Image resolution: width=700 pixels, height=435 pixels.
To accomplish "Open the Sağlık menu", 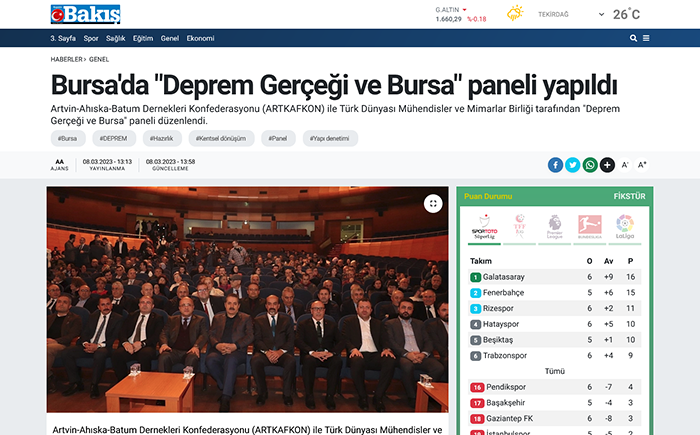I will (x=115, y=38).
